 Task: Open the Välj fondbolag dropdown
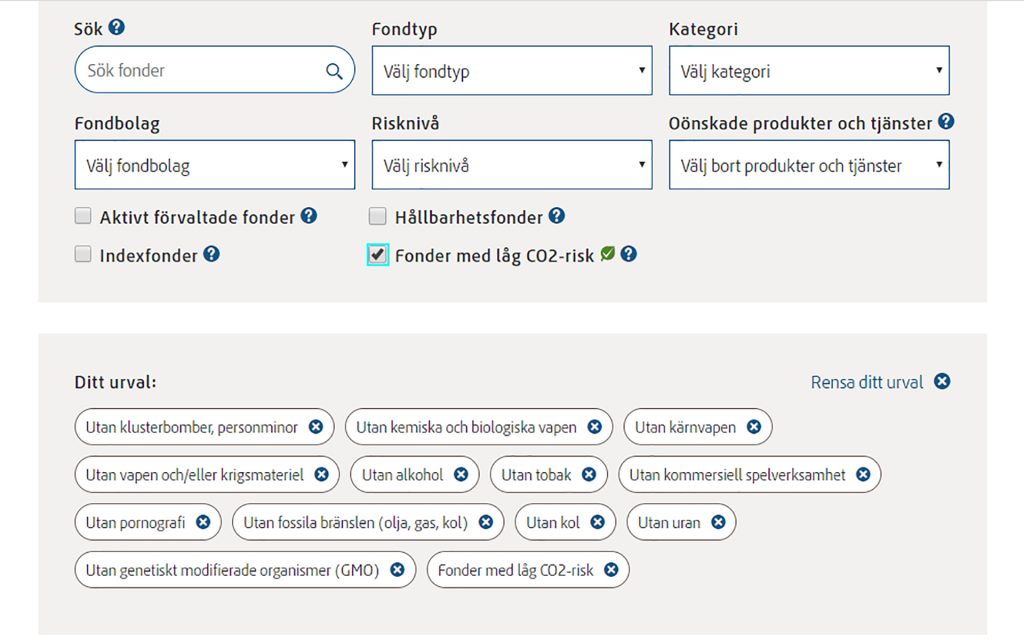coord(215,165)
